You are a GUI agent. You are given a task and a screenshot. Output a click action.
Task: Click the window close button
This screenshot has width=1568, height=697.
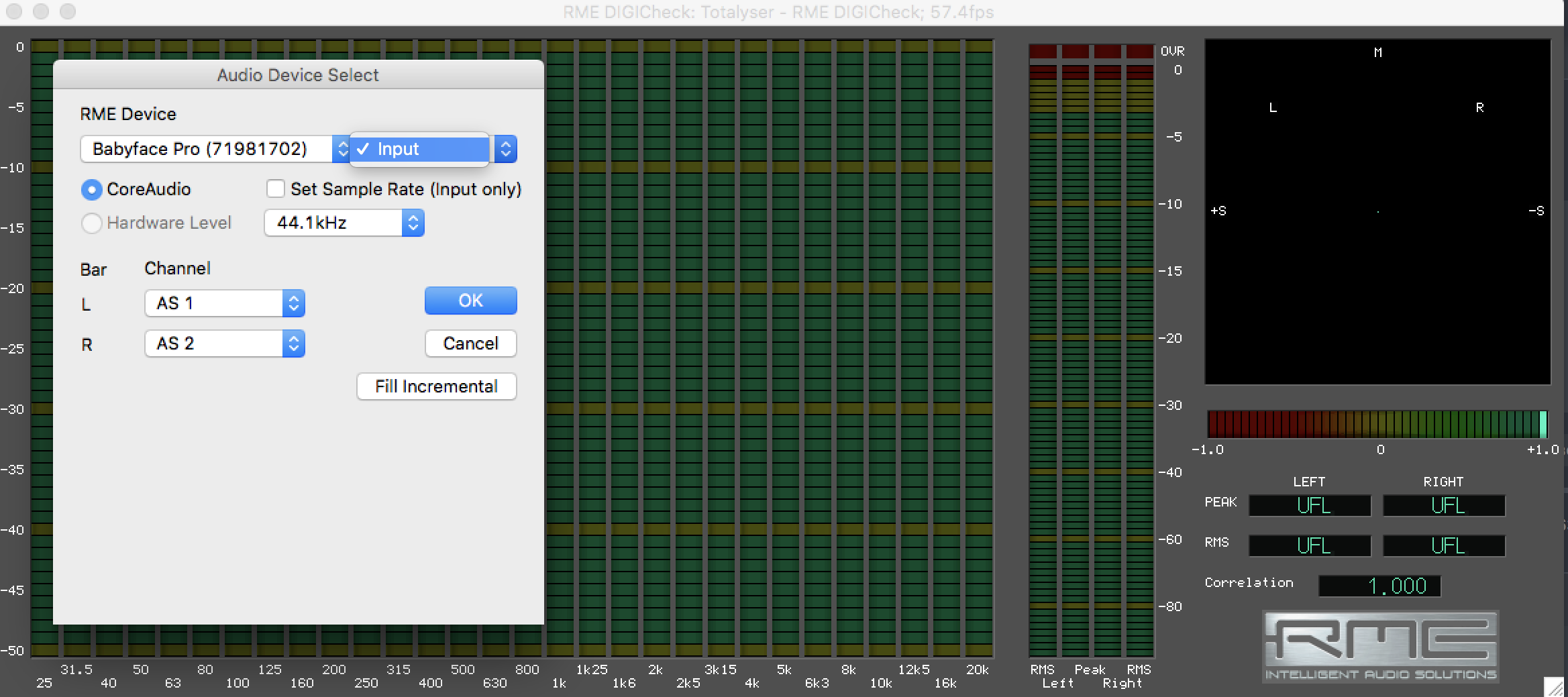click(x=14, y=11)
